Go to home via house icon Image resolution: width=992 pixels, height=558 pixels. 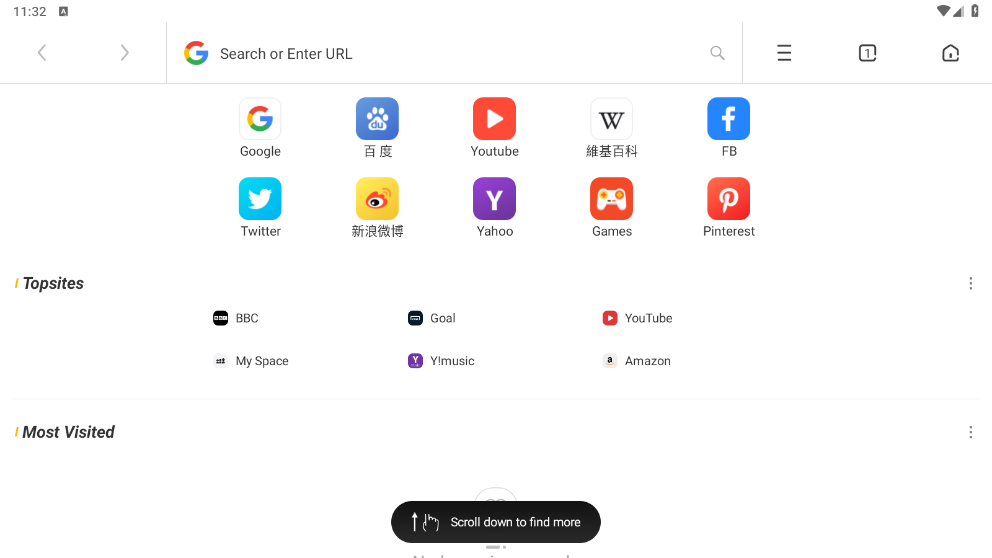coord(950,53)
